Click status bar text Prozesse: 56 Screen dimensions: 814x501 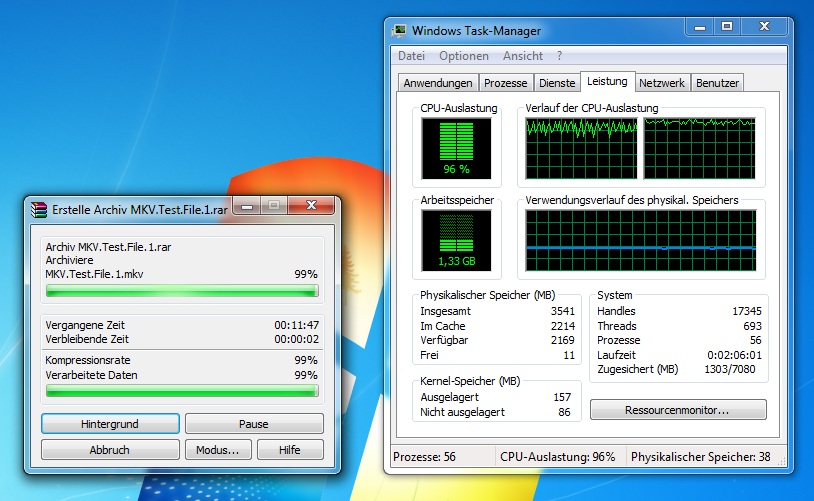[x=424, y=457]
